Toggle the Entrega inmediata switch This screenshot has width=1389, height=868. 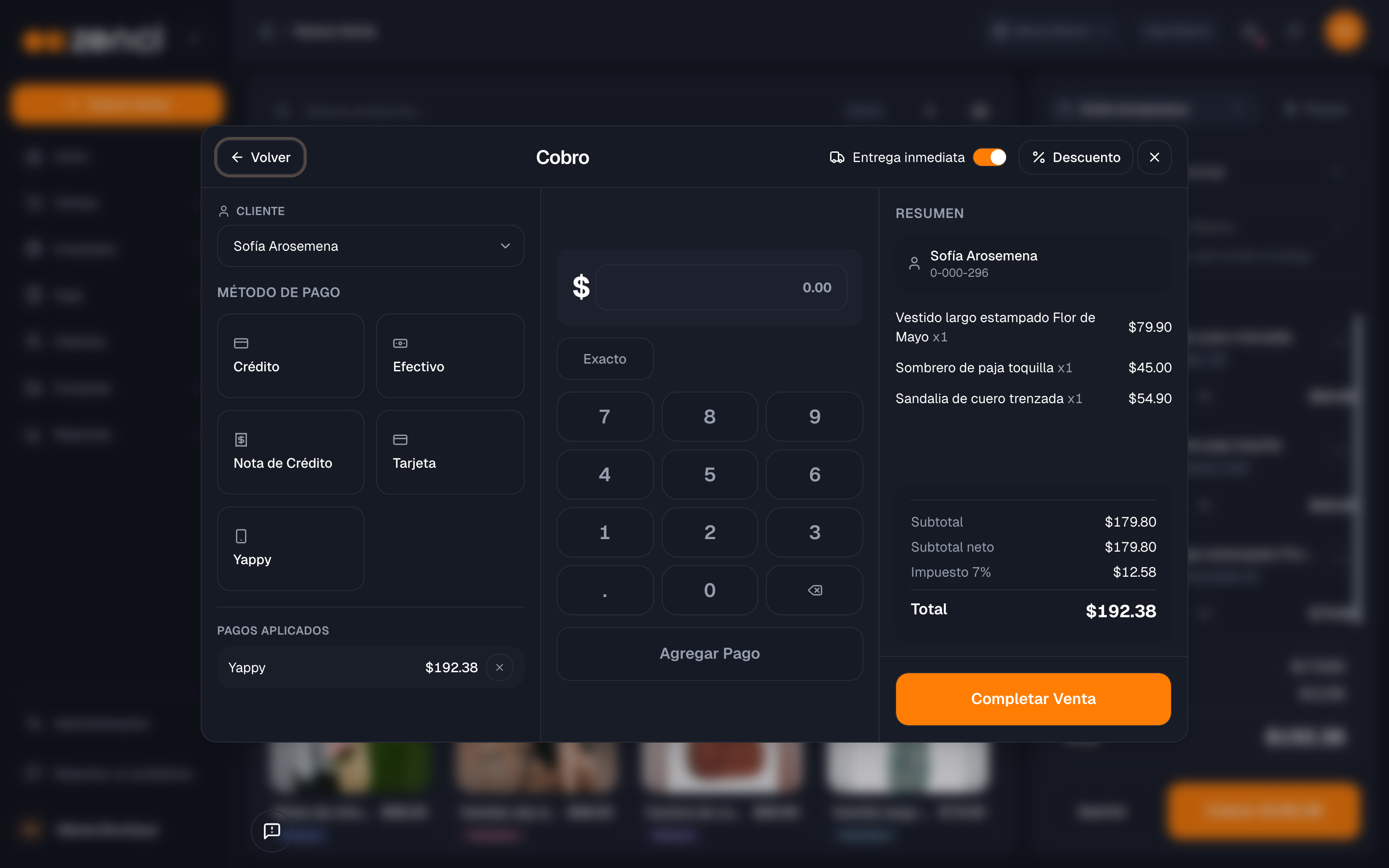(990, 157)
